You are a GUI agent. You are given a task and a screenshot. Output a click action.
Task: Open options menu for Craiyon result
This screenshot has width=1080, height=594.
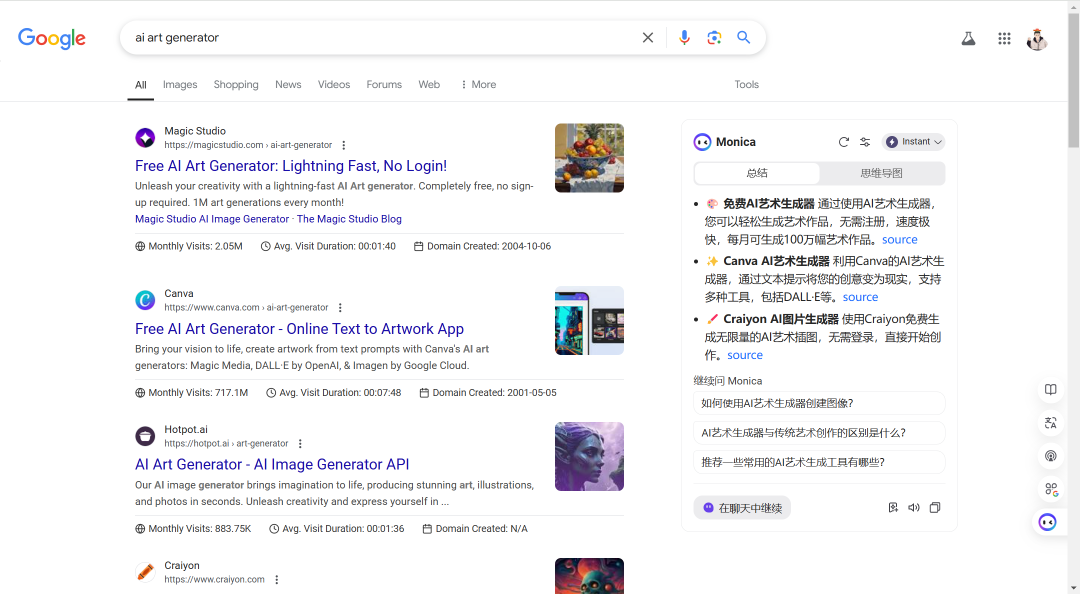277,580
